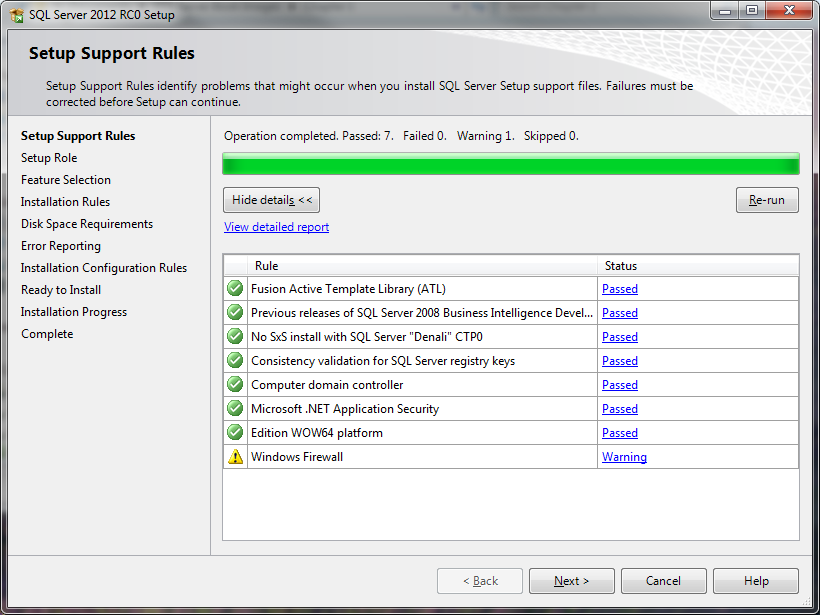Click the Computer domain controller rule text
This screenshot has width=820, height=615.
click(327, 385)
